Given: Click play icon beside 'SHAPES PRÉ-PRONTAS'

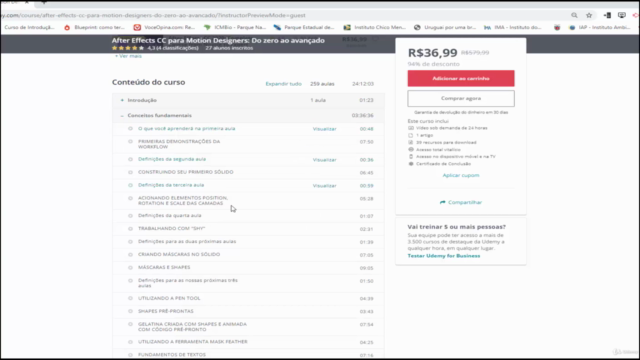Looking at the screenshot, I should pyautogui.click(x=130, y=311).
